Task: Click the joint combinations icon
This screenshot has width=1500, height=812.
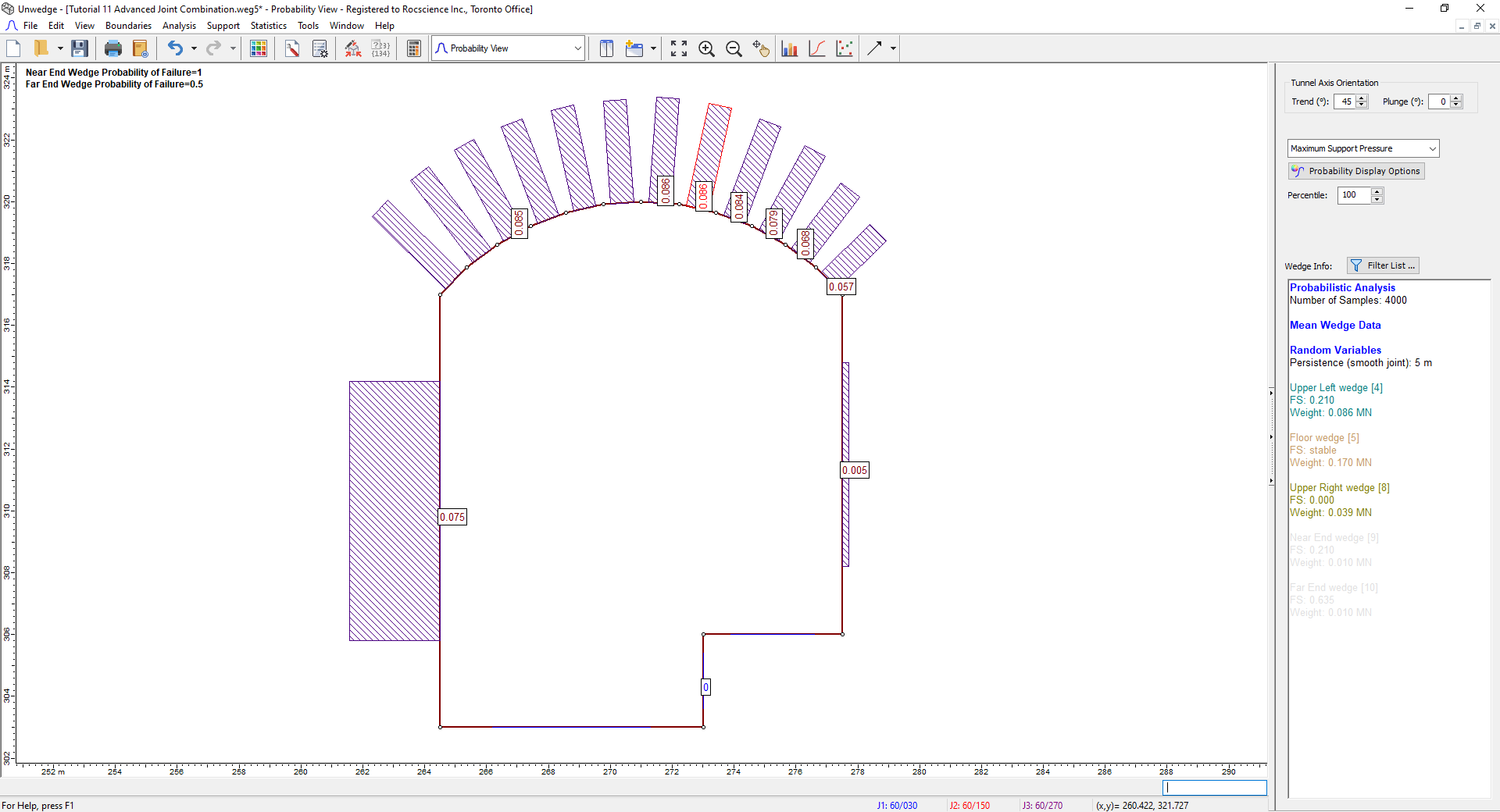Action: point(353,48)
